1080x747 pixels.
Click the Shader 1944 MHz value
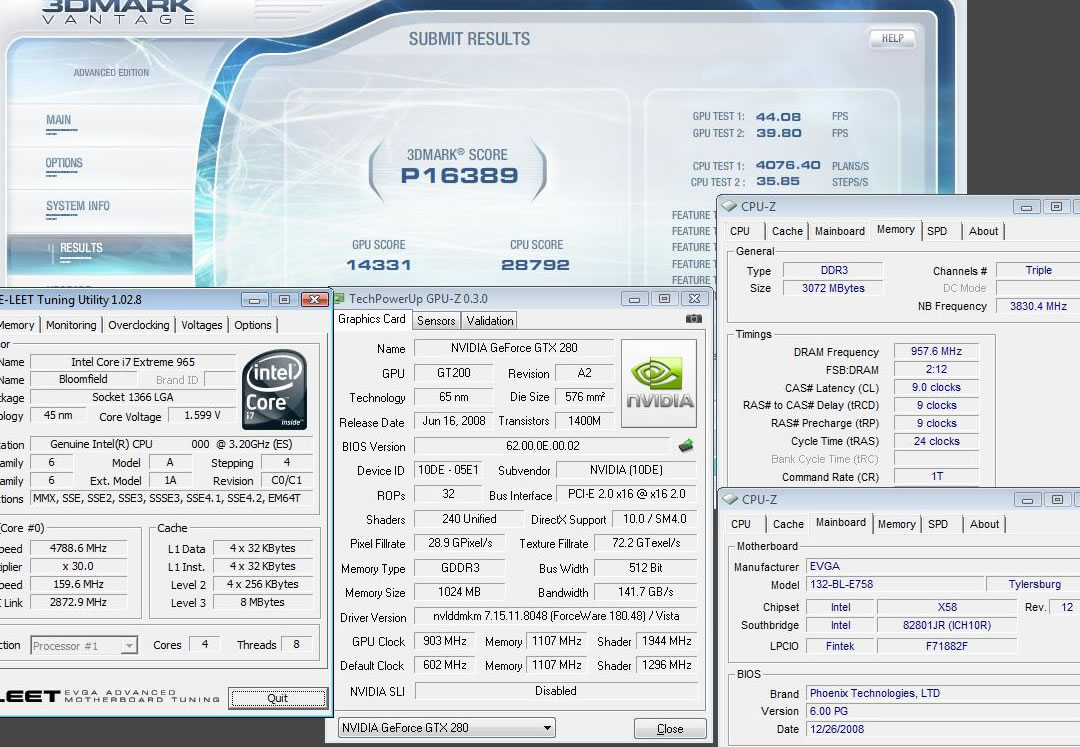pyautogui.click(x=667, y=641)
